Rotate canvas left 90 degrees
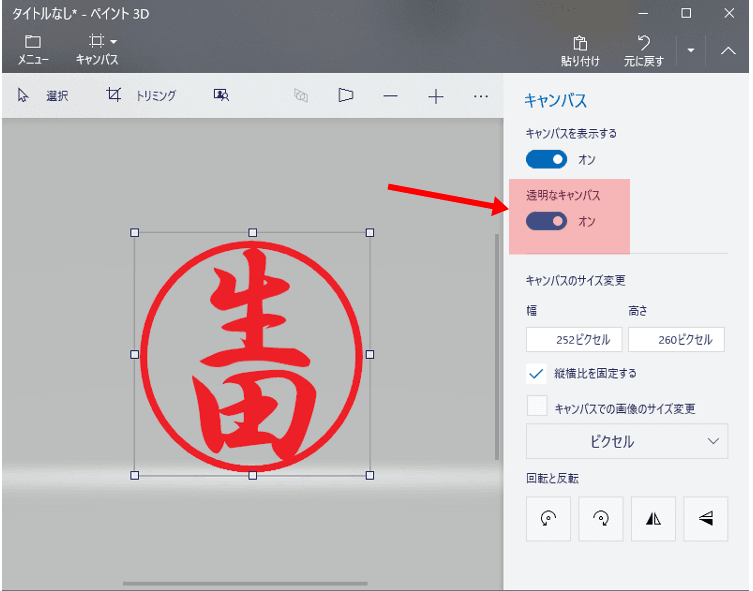The height and width of the screenshot is (591, 753). [x=548, y=518]
